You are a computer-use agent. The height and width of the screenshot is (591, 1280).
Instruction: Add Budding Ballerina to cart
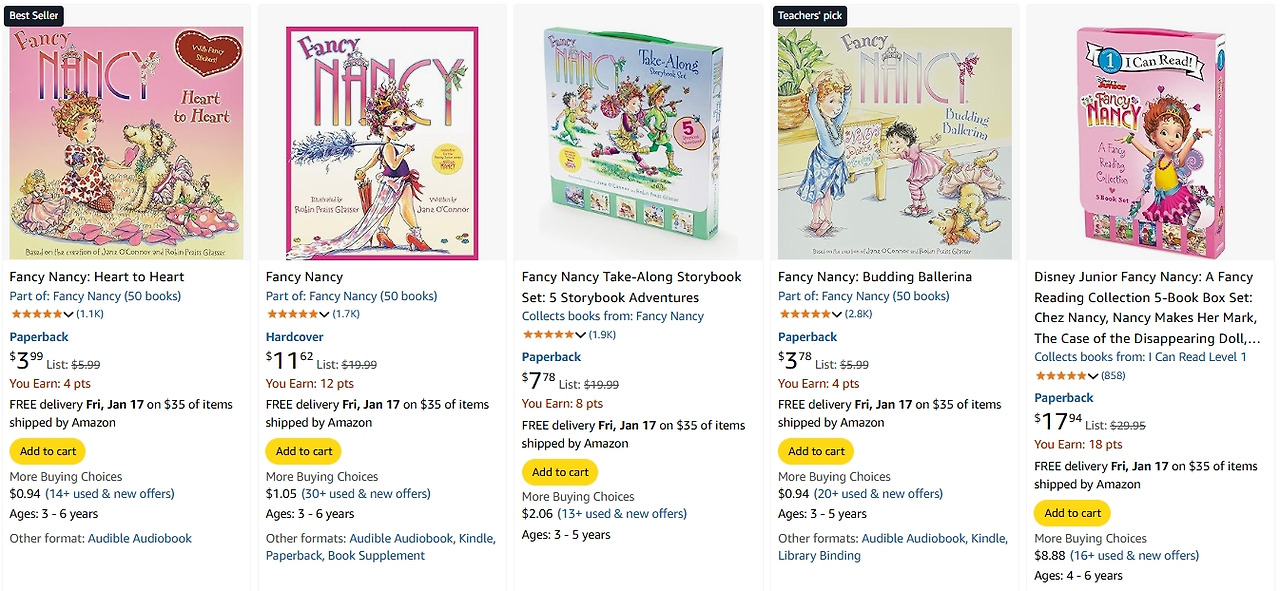[x=816, y=451]
